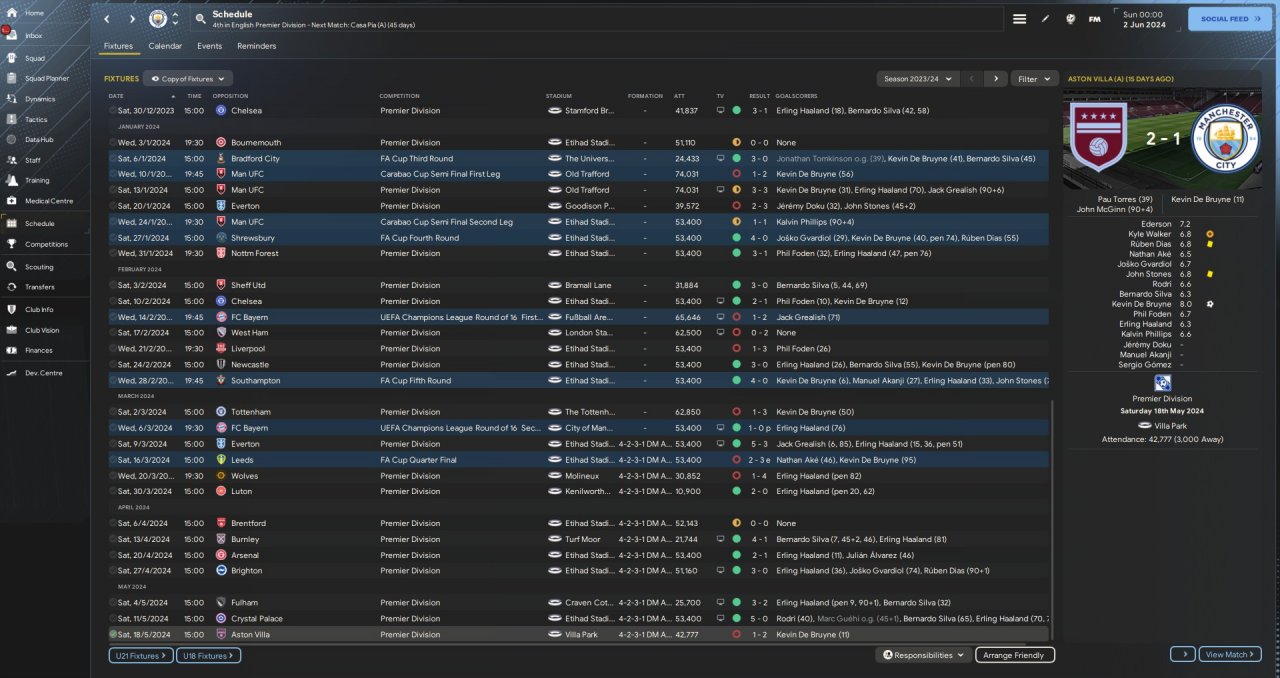The height and width of the screenshot is (678, 1280).
Task: Open the Home sidebar section
Action: tap(44, 13)
